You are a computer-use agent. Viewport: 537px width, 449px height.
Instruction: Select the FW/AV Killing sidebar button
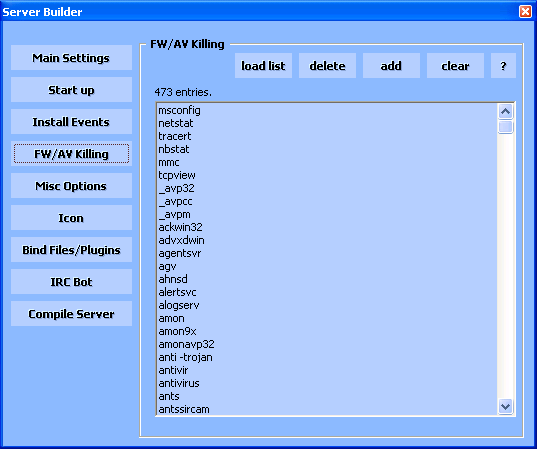(x=71, y=154)
